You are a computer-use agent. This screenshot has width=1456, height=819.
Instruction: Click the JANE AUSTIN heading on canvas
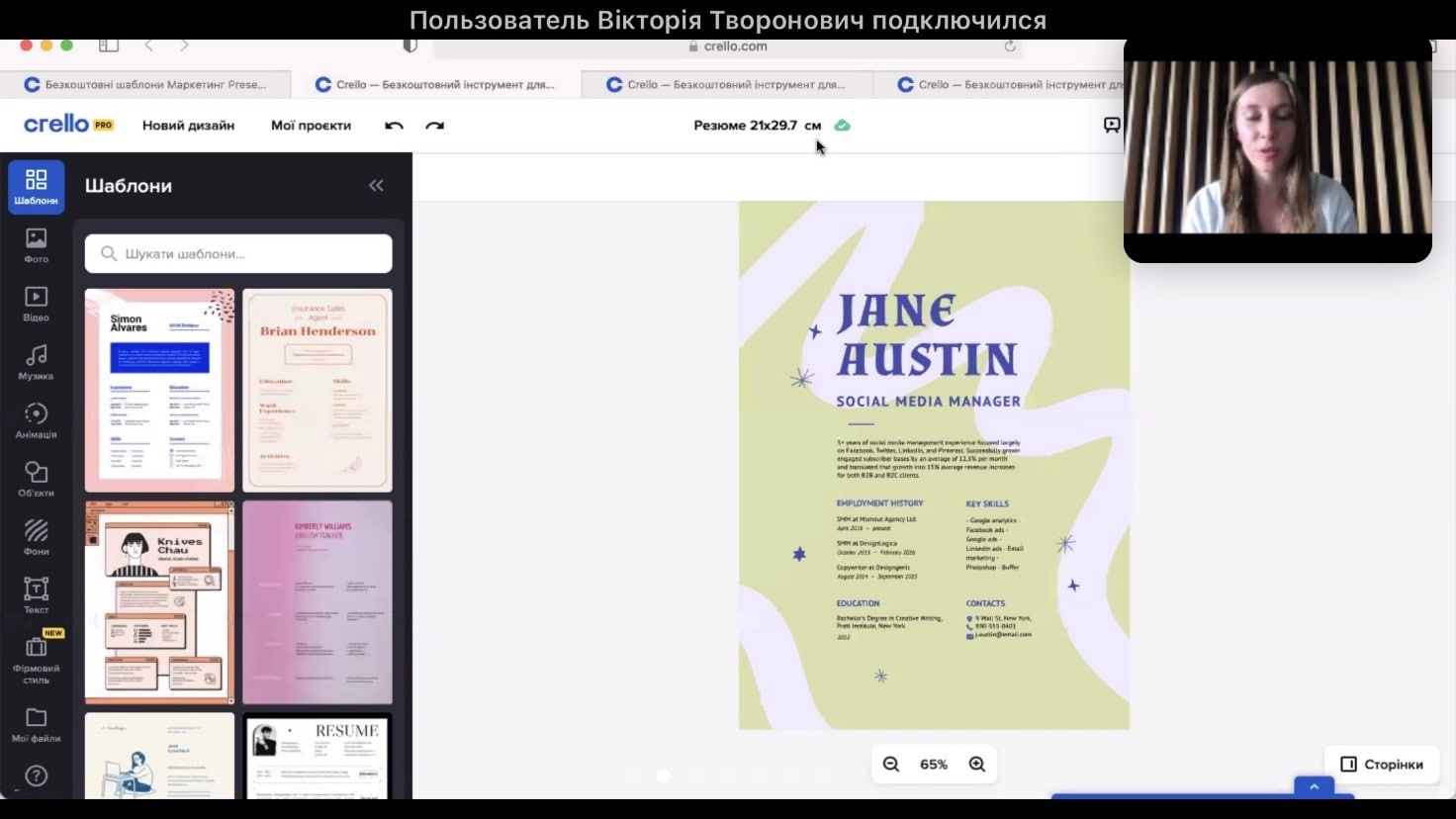click(x=927, y=336)
